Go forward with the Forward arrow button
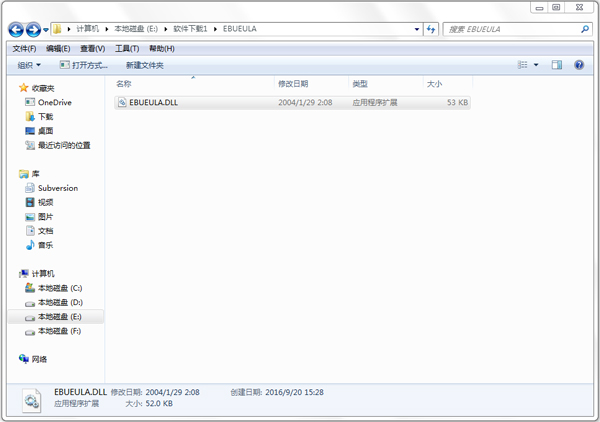The width and height of the screenshot is (600, 422). (x=33, y=29)
